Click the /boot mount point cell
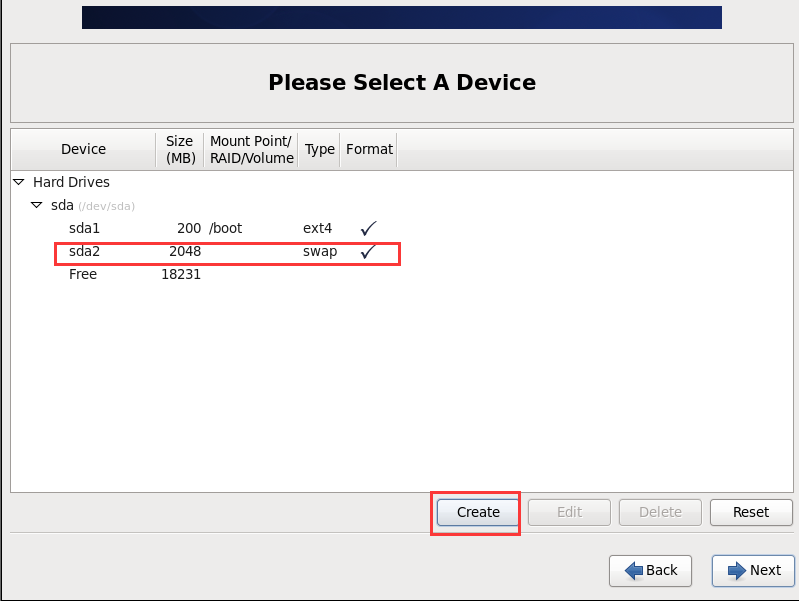Screen dimensions: 799x601 click(x=225, y=228)
